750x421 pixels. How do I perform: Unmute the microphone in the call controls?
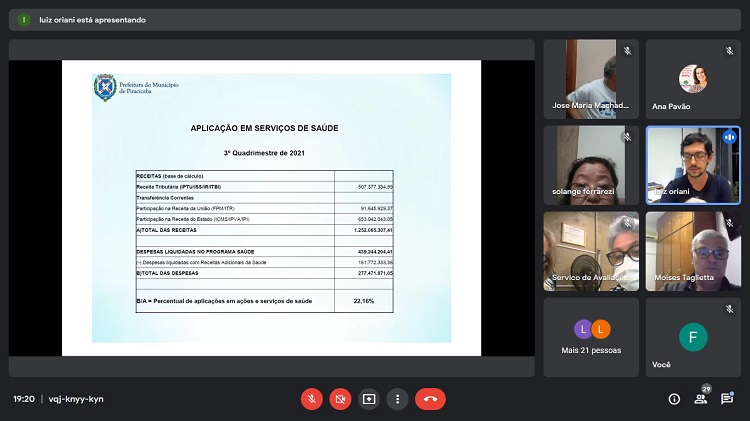point(312,399)
